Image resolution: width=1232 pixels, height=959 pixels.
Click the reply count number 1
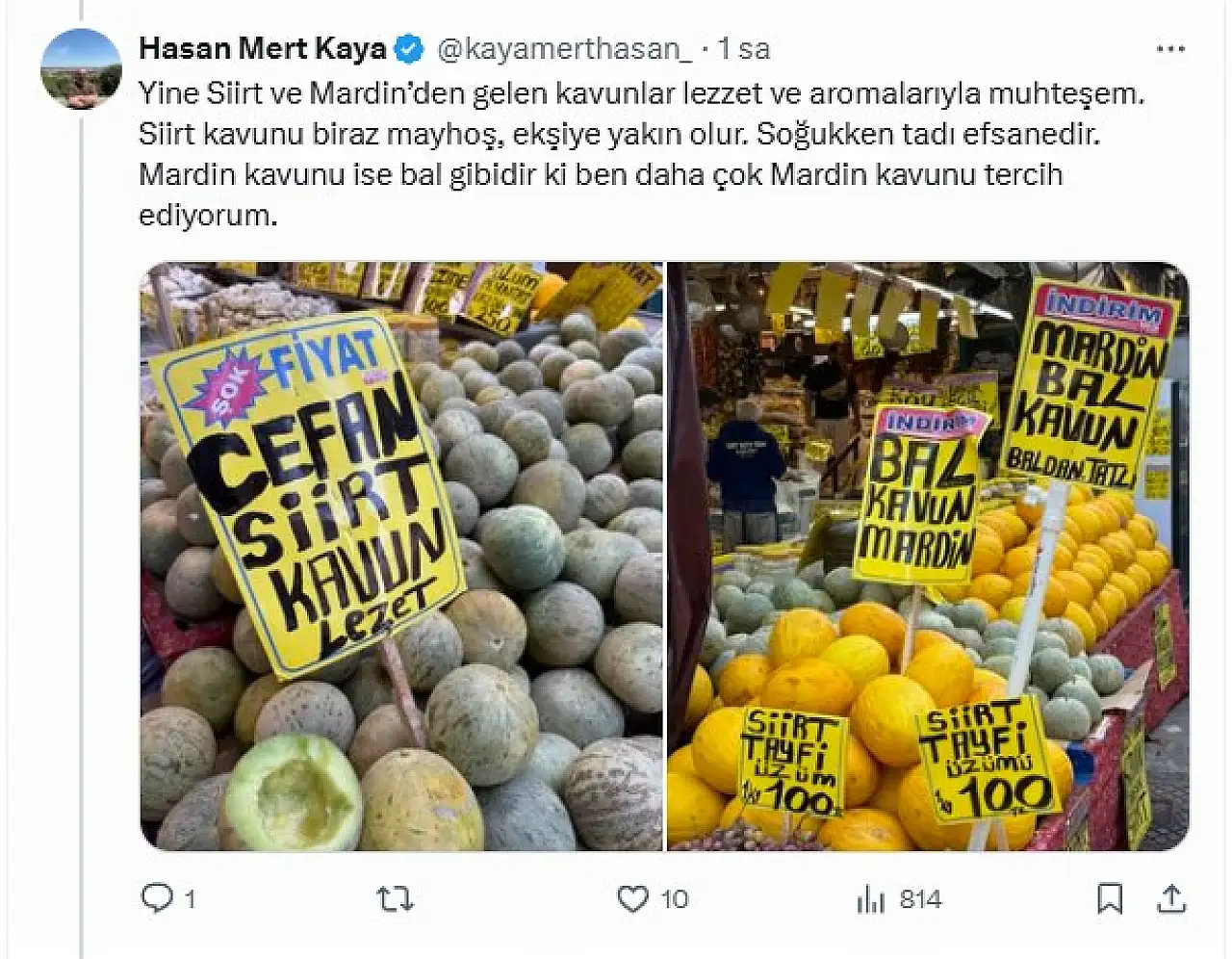(x=190, y=899)
